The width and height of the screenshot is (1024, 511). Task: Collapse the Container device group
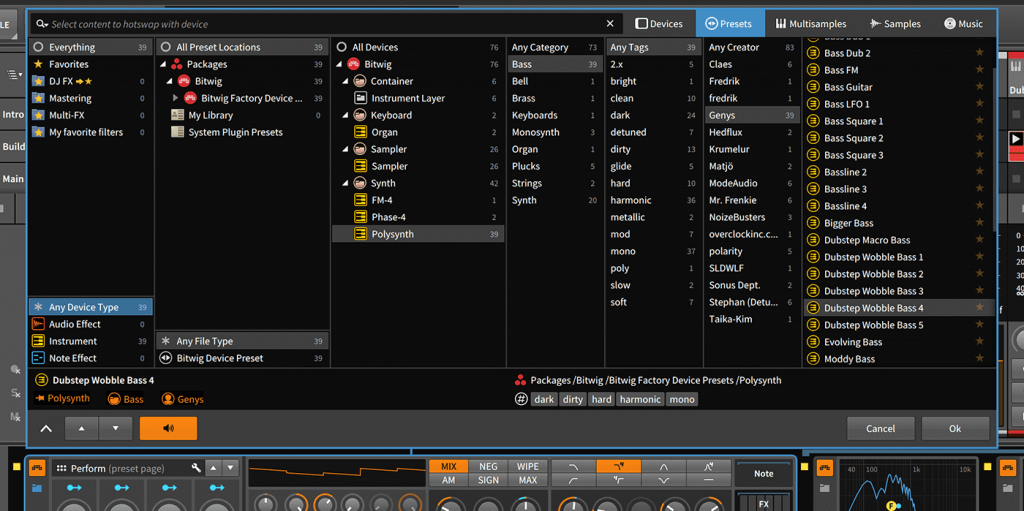(x=346, y=81)
